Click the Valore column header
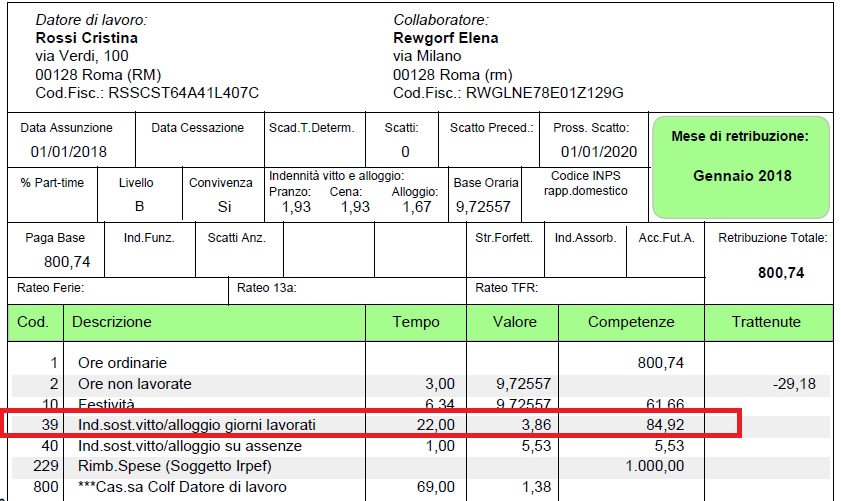 coord(515,322)
